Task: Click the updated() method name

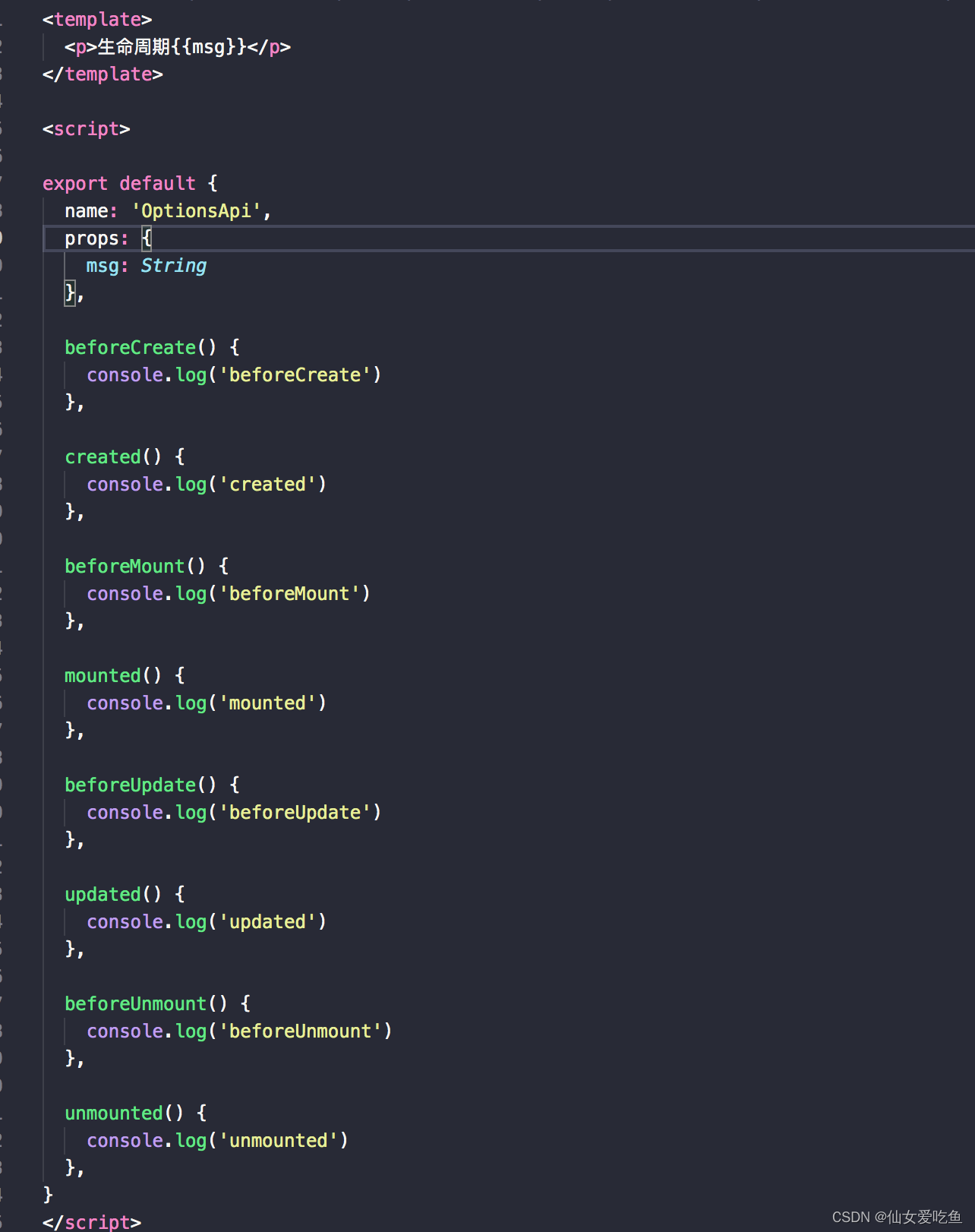Action: 103,894
